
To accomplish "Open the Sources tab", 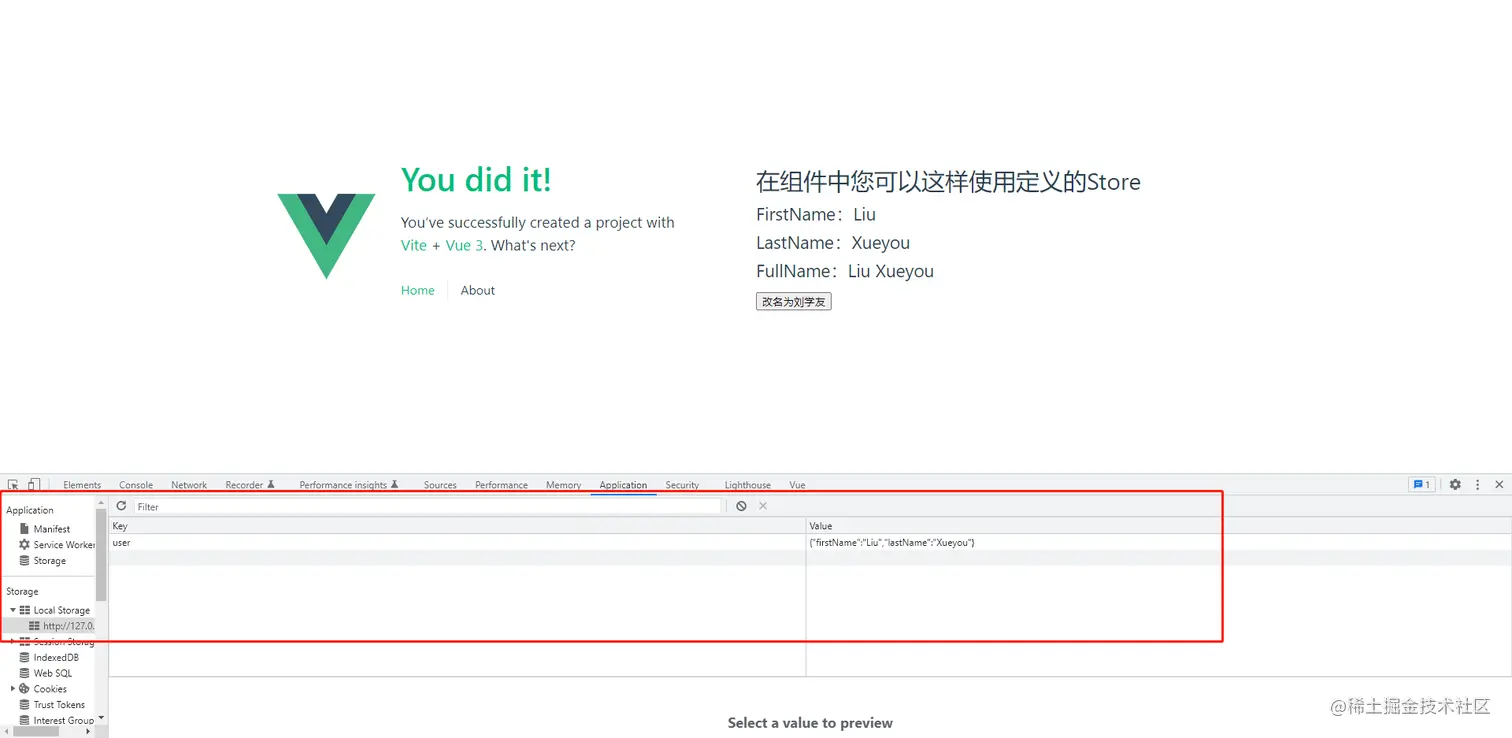I will [440, 485].
